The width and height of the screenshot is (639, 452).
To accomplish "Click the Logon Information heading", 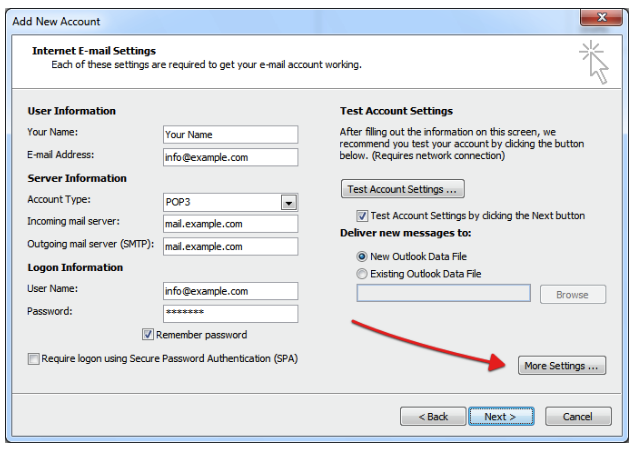I will (75, 267).
